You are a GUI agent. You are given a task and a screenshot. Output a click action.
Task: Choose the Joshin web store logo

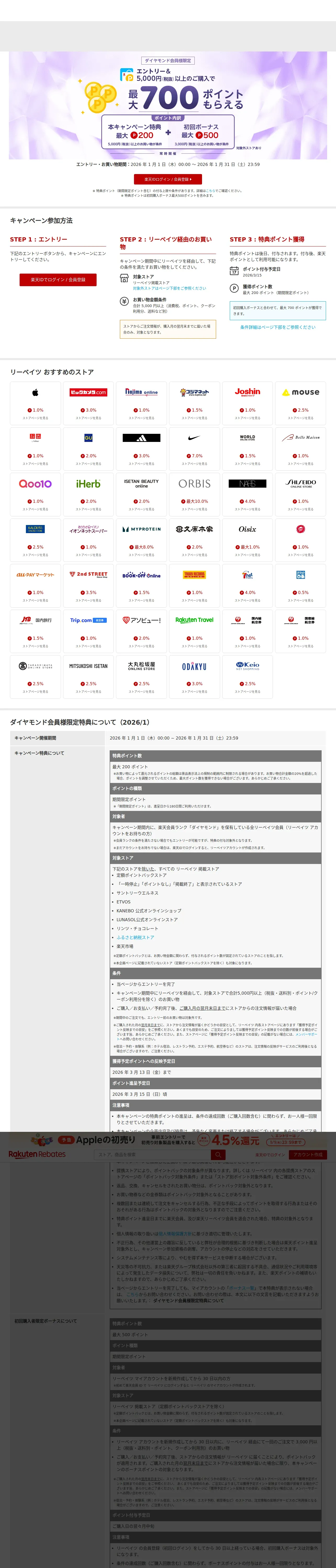click(x=248, y=393)
